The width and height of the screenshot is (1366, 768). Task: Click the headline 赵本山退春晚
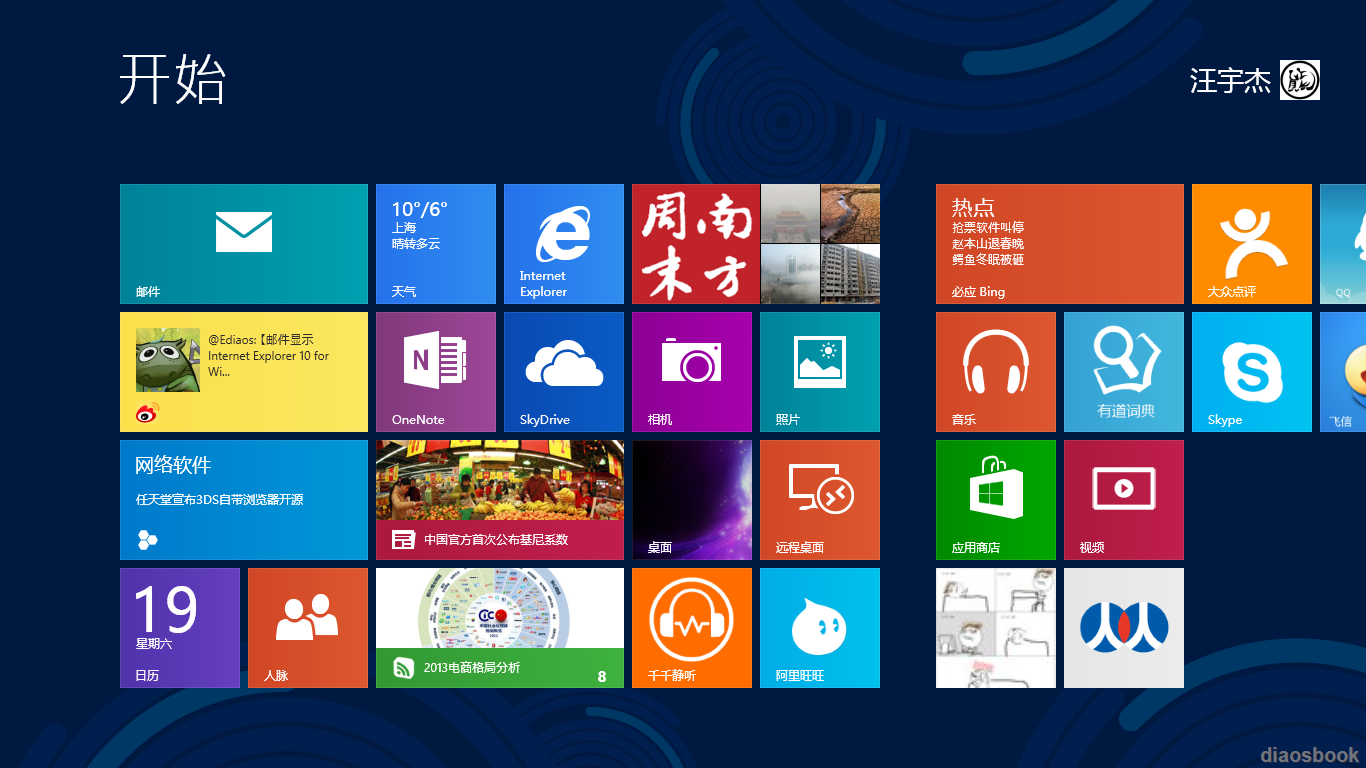point(988,244)
